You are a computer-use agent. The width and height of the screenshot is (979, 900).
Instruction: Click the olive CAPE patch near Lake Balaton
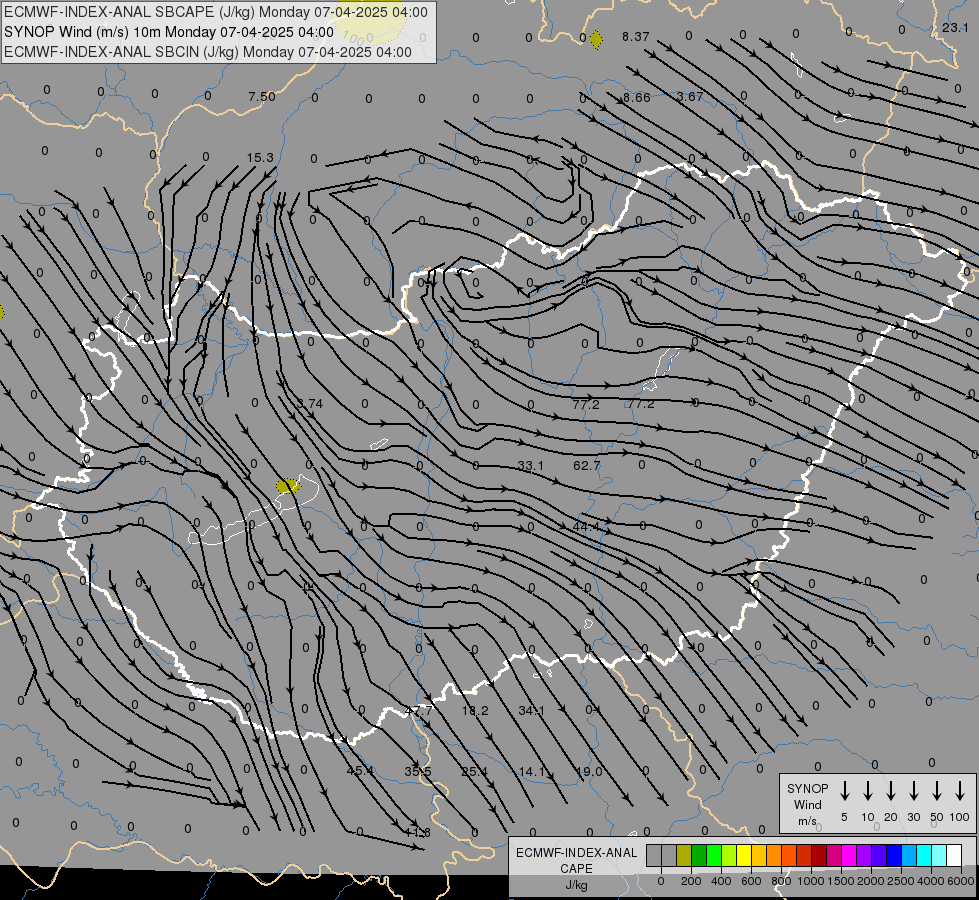click(288, 485)
